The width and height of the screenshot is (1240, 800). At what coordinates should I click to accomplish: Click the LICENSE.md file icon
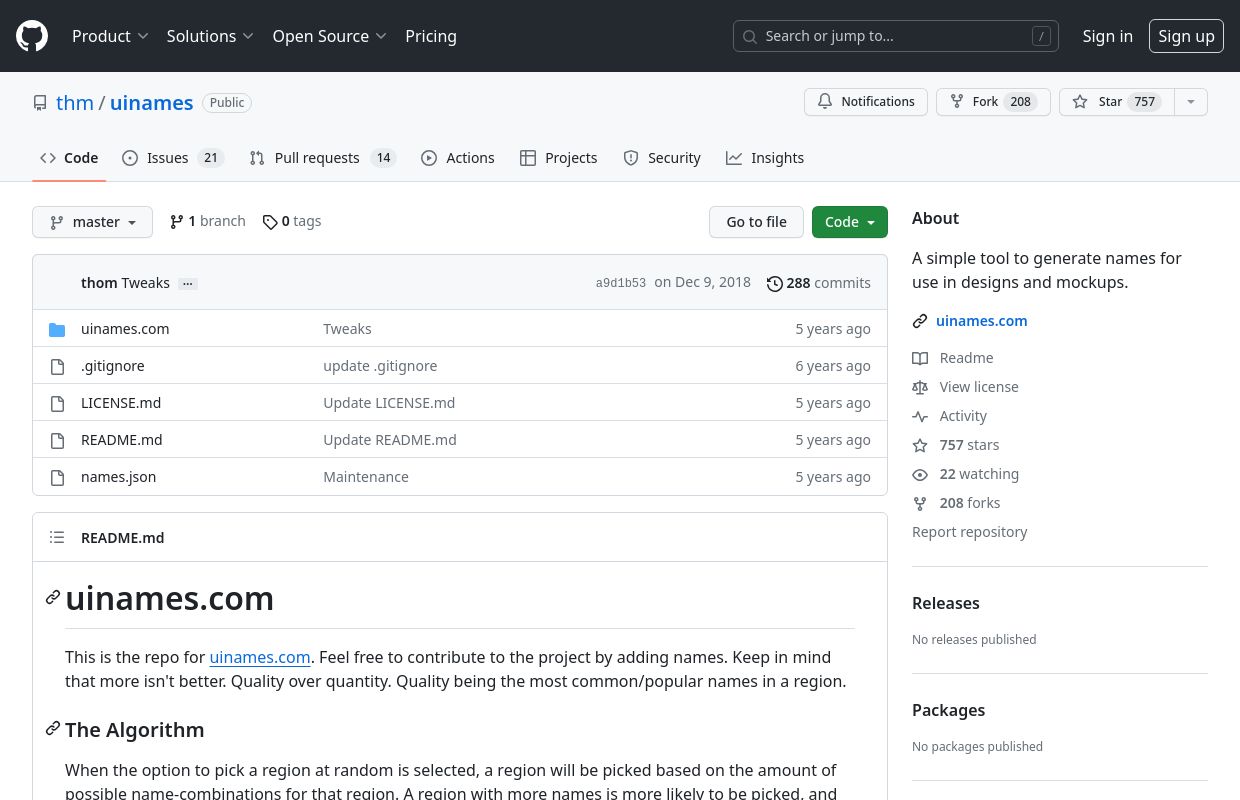[x=57, y=403]
